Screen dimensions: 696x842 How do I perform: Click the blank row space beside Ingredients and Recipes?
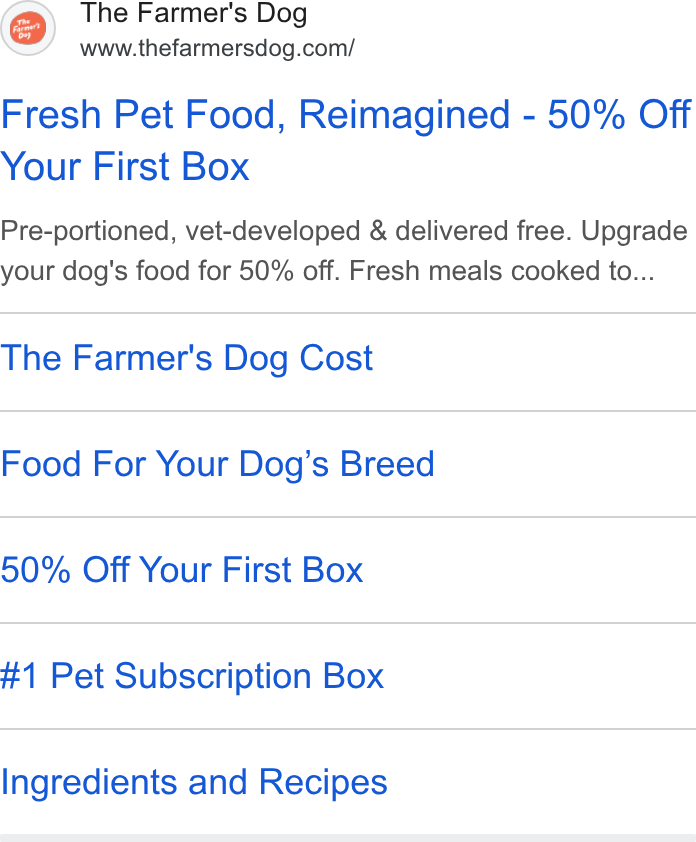coord(541,782)
